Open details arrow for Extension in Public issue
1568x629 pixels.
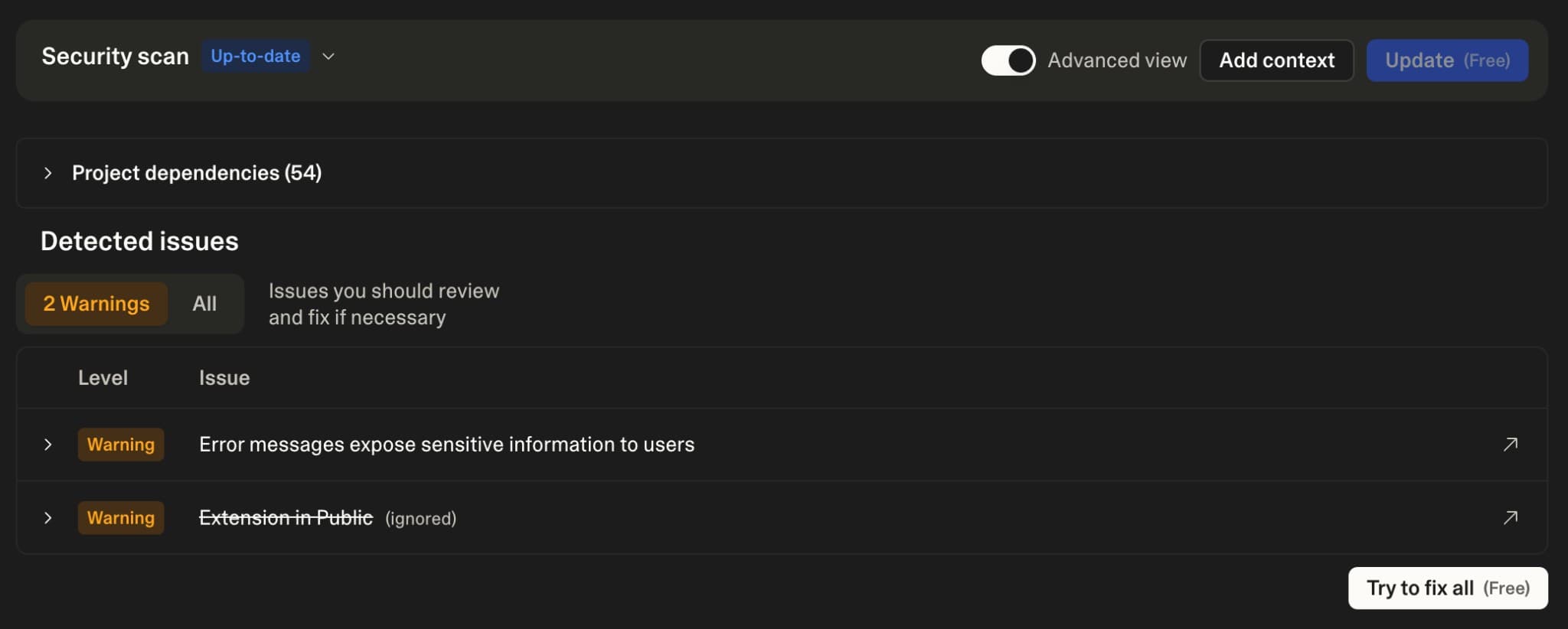pyautogui.click(x=1510, y=518)
